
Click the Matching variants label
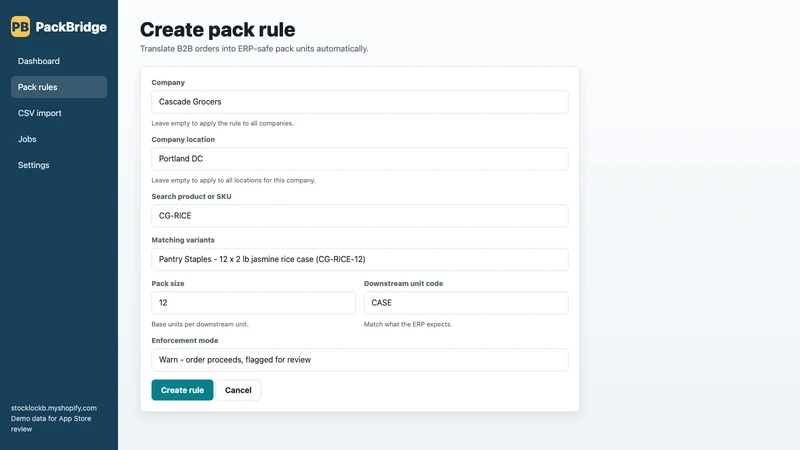coord(183,240)
